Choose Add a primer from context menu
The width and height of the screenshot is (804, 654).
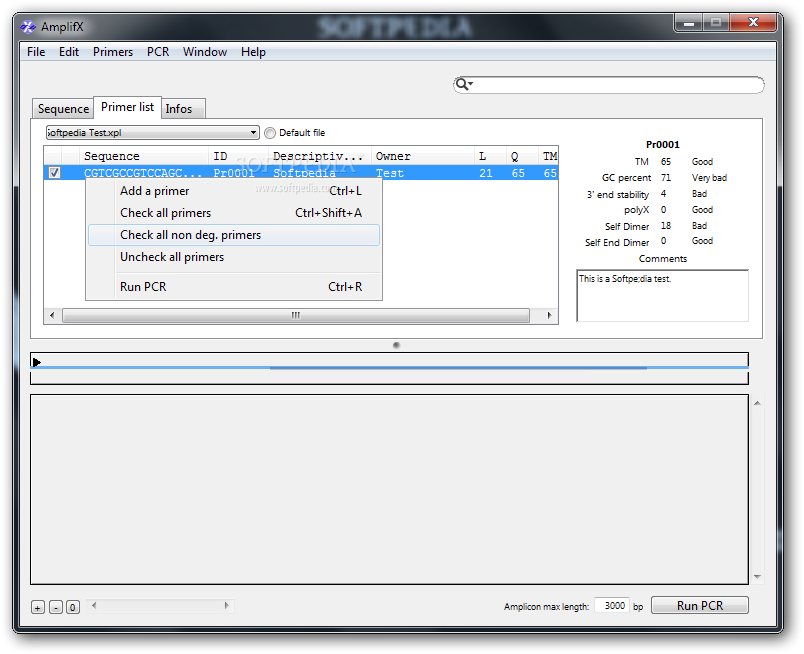click(234, 191)
